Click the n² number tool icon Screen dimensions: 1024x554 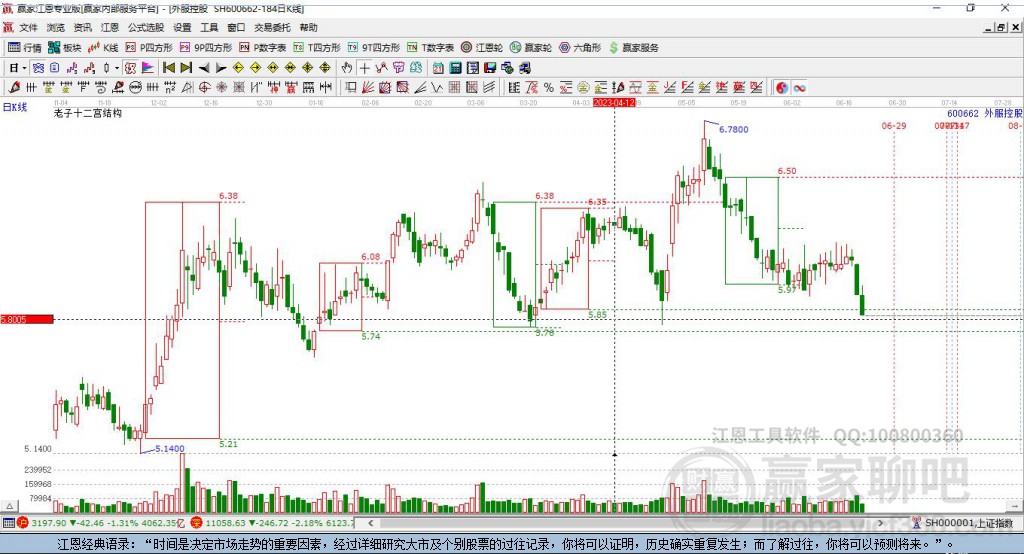[x=170, y=88]
